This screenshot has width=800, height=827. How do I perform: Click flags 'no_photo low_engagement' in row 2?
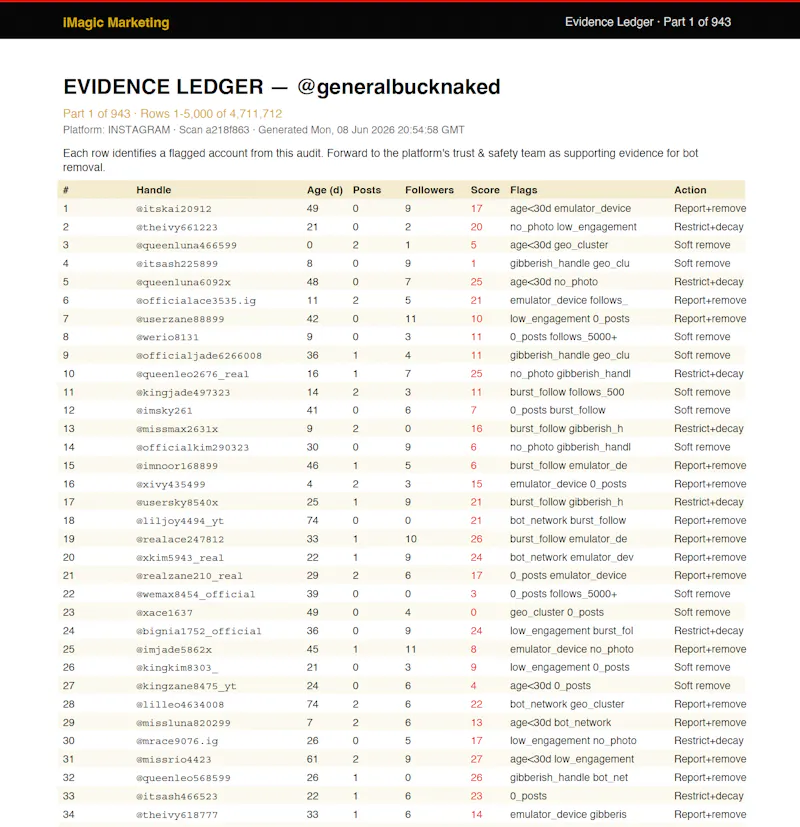point(573,227)
